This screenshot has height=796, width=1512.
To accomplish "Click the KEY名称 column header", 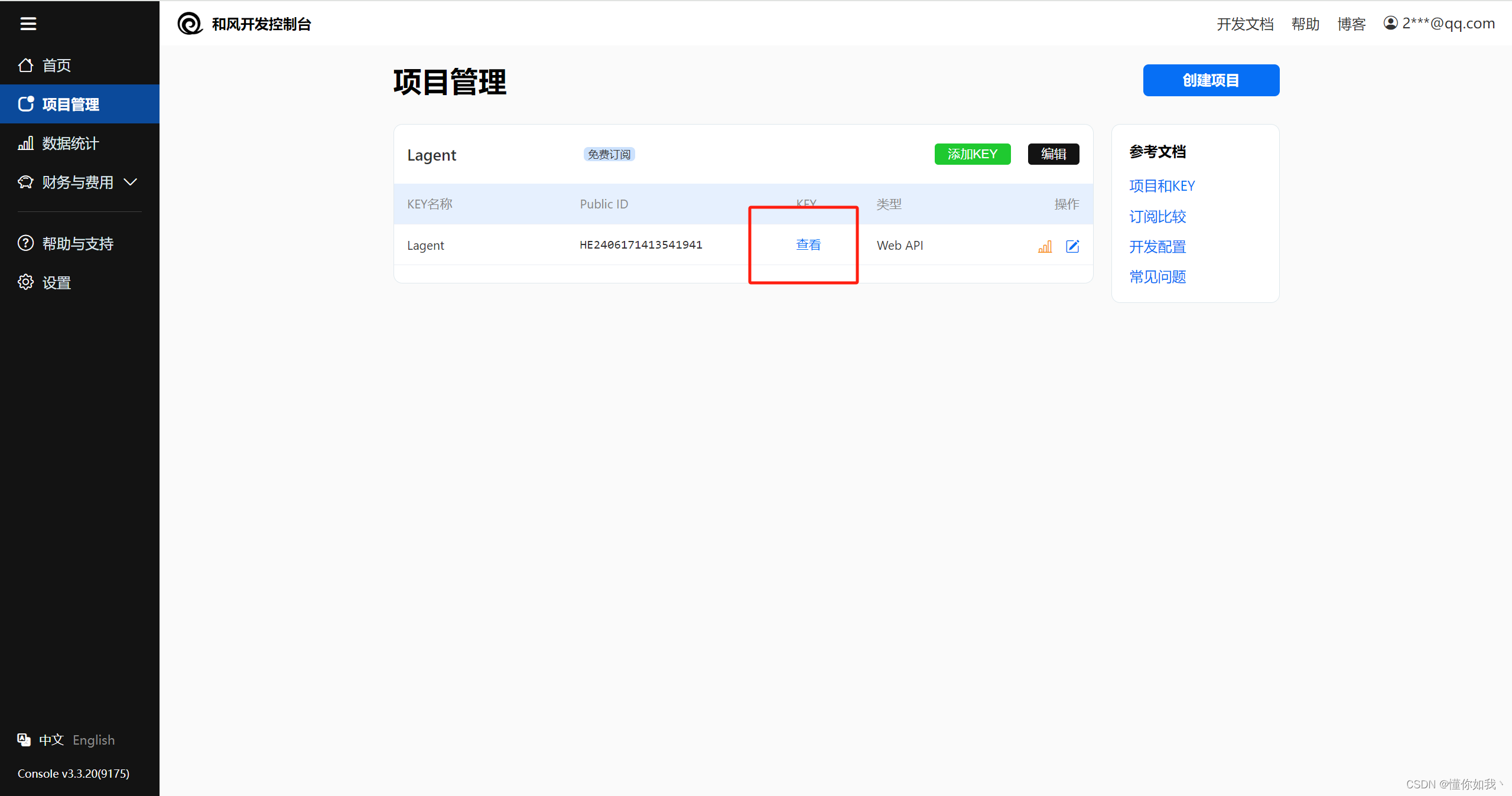I will point(430,204).
